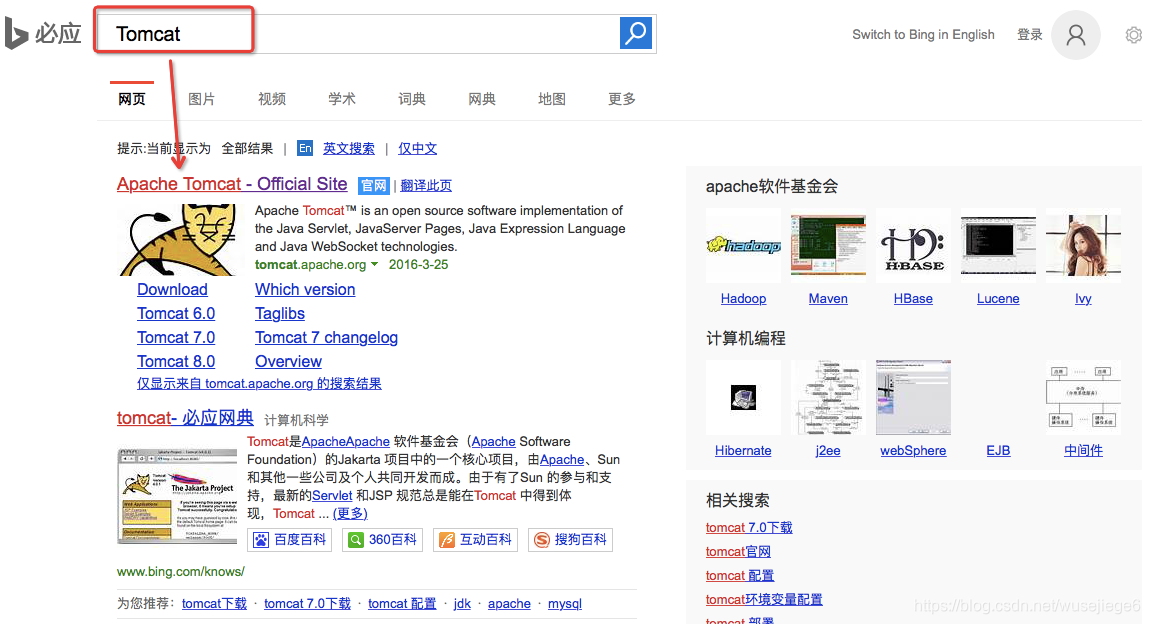Open the EJB text link

coord(998,451)
